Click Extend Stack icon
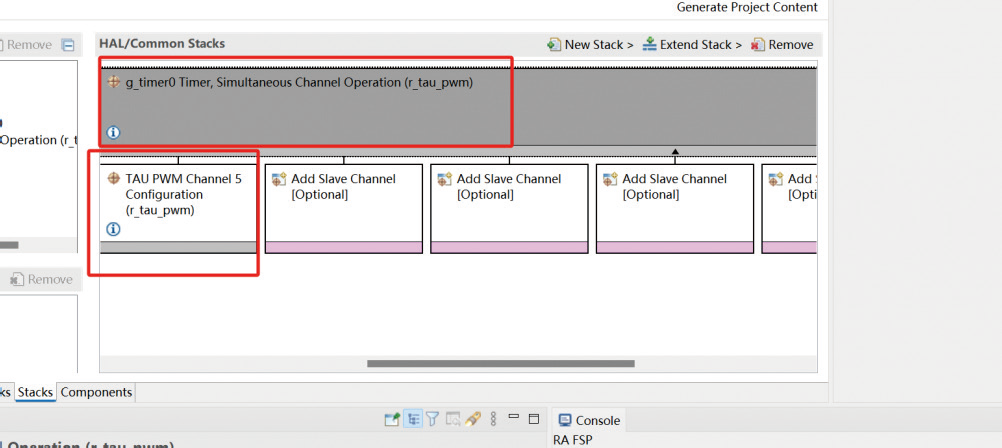This screenshot has width=1002, height=448. [649, 44]
